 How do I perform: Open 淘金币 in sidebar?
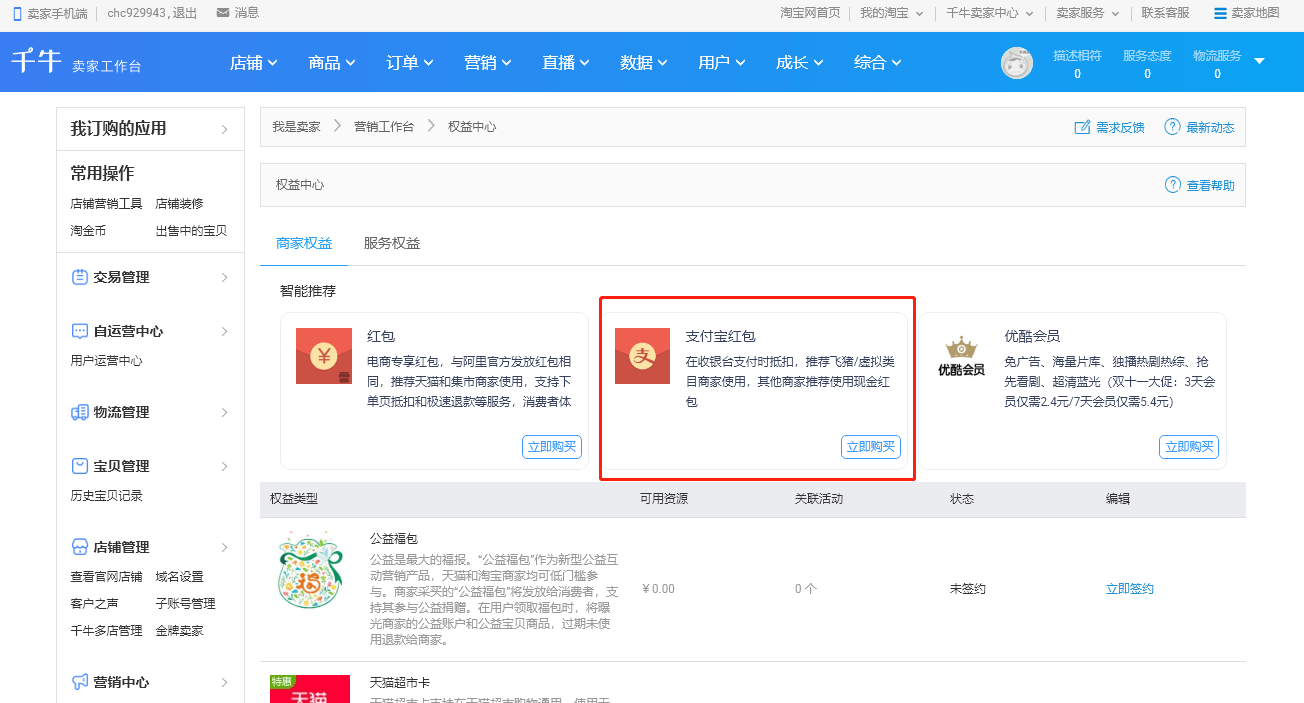tap(88, 230)
